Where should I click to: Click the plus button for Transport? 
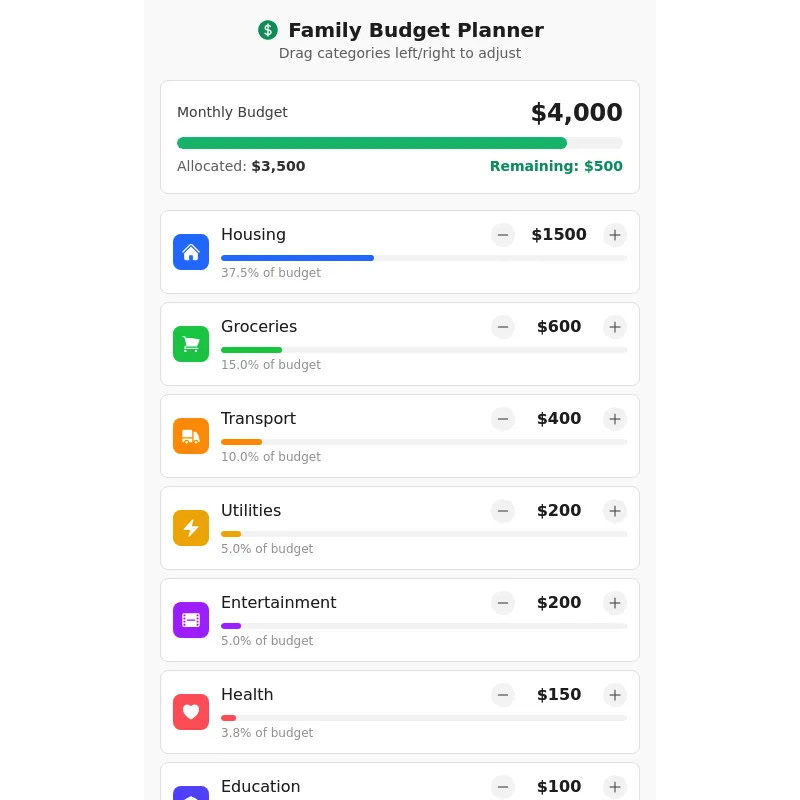(x=615, y=419)
